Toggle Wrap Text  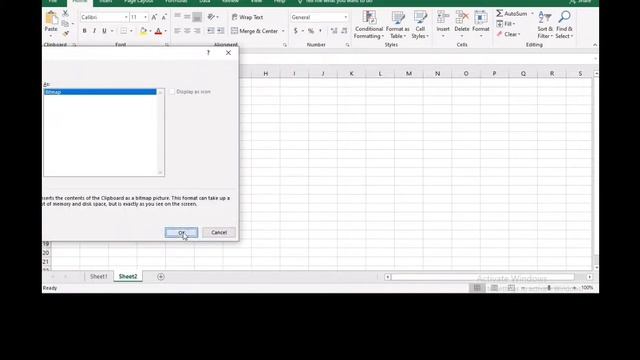point(247,17)
